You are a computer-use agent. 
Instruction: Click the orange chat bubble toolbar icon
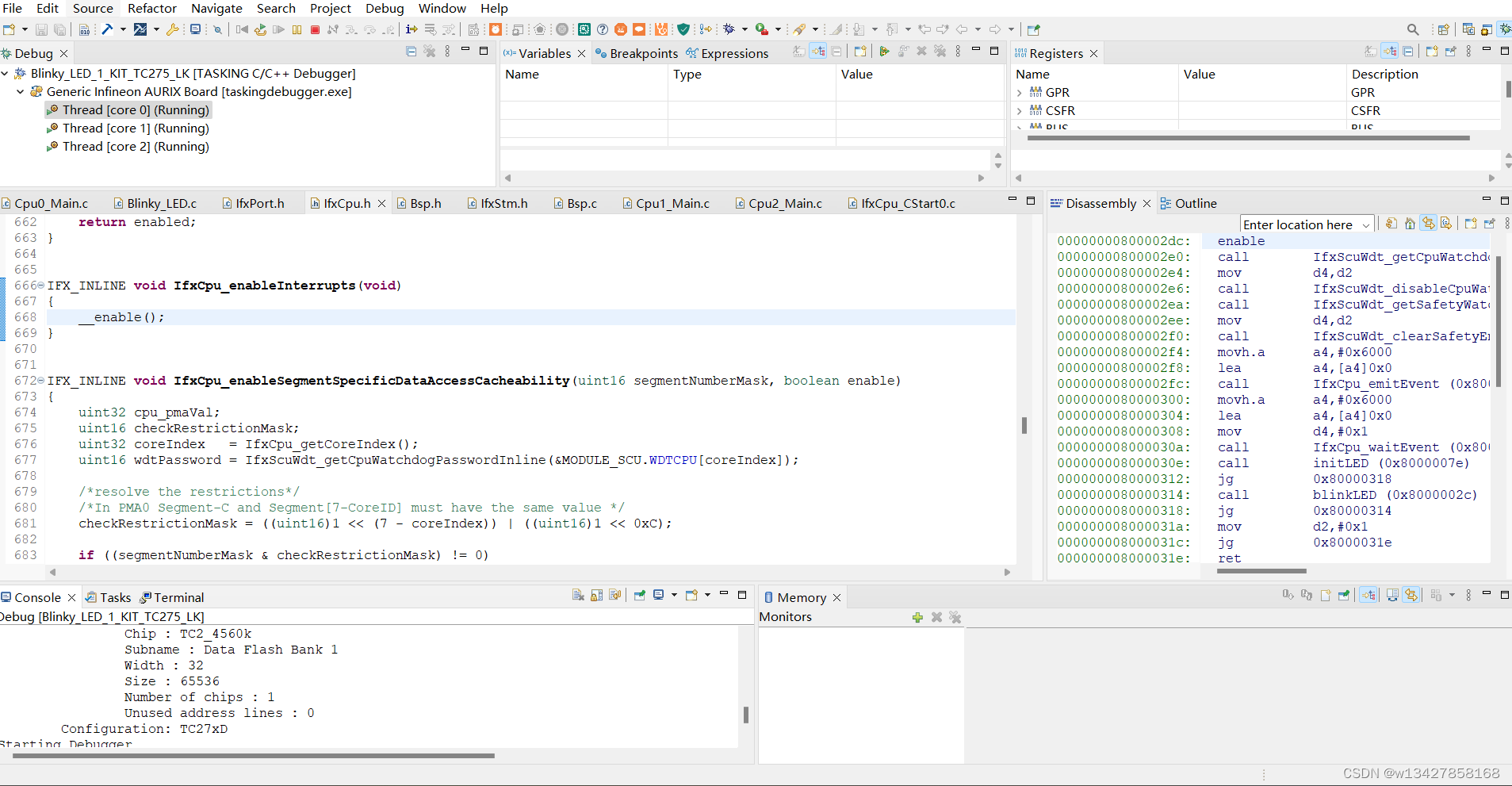pyautogui.click(x=639, y=29)
